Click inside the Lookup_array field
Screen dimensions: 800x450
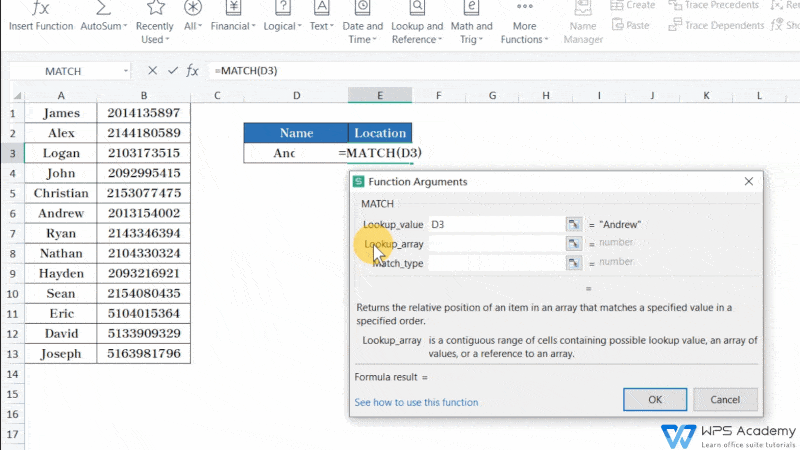[x=496, y=243]
